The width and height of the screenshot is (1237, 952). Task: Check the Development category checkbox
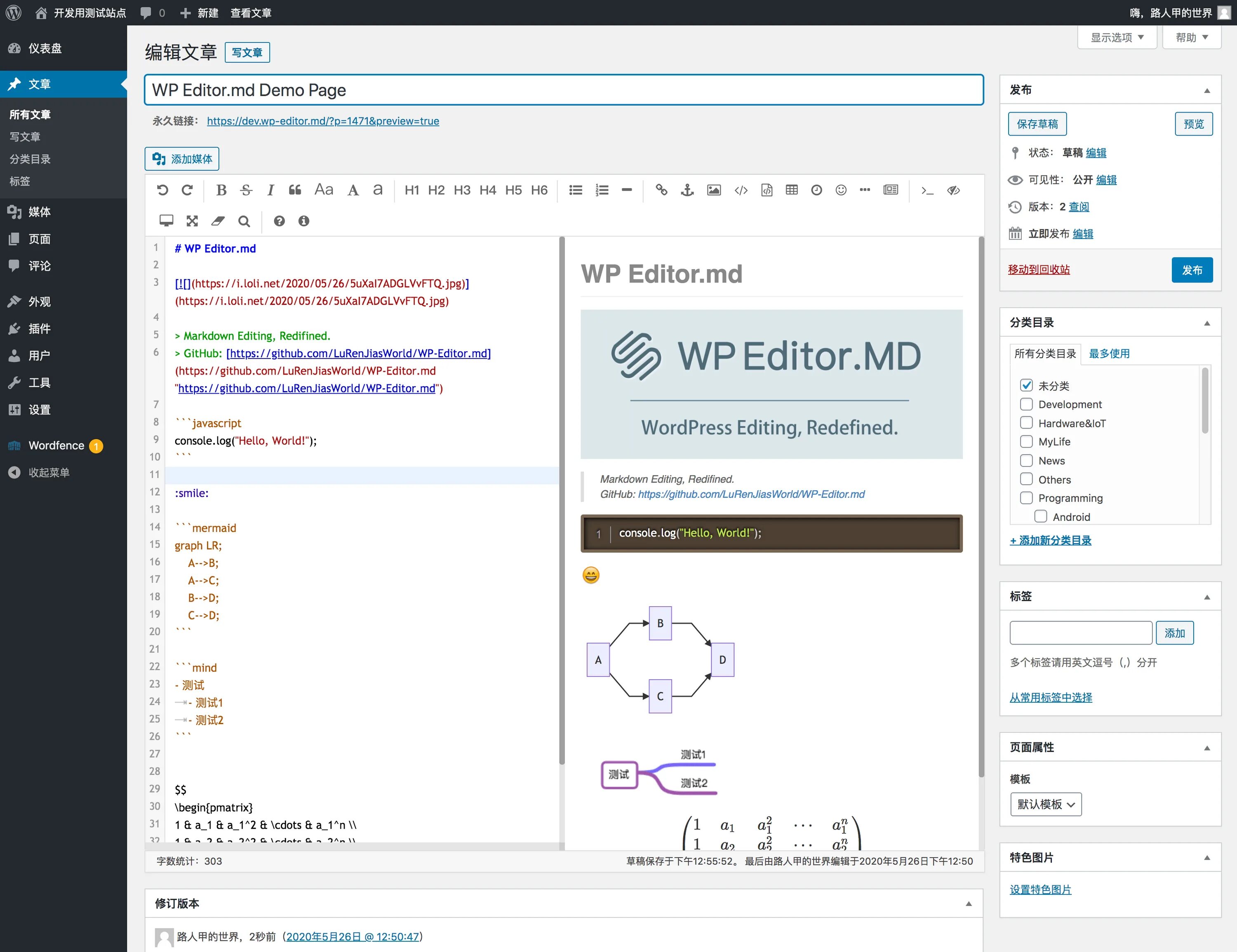coord(1026,404)
